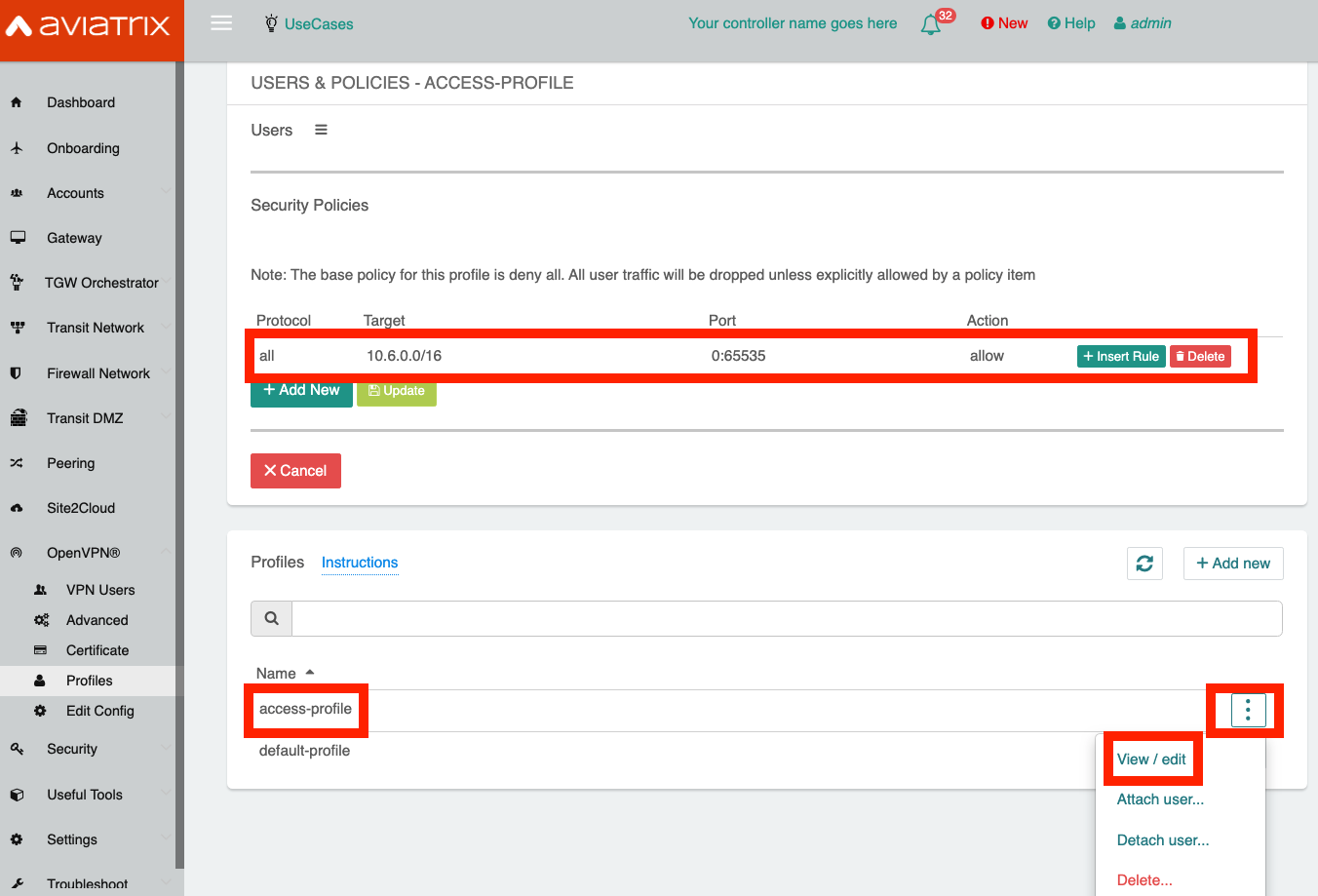Select Attach user from the context menu
The width and height of the screenshot is (1318, 896).
pos(1160,799)
